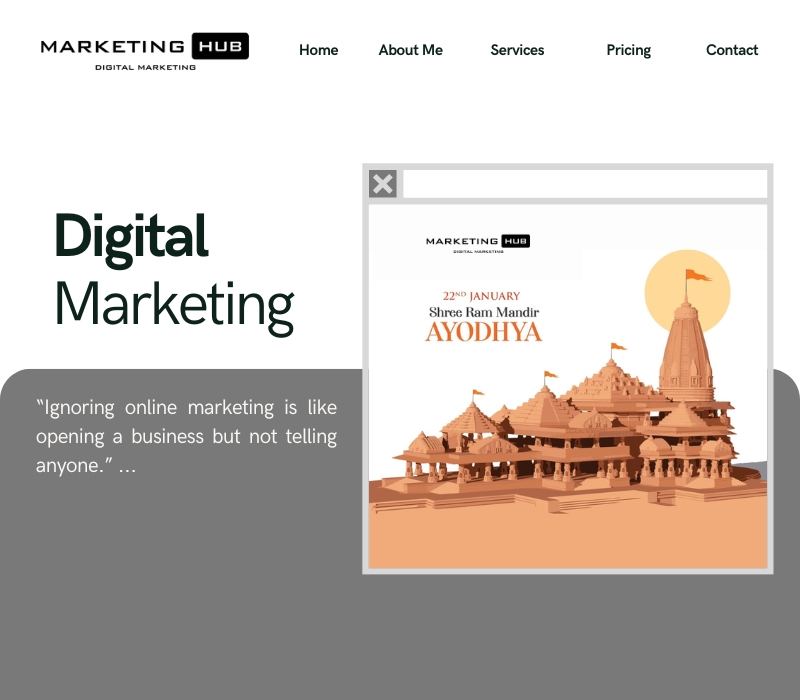Click the 'Digital Marketing' tagline under header logo

click(x=145, y=67)
